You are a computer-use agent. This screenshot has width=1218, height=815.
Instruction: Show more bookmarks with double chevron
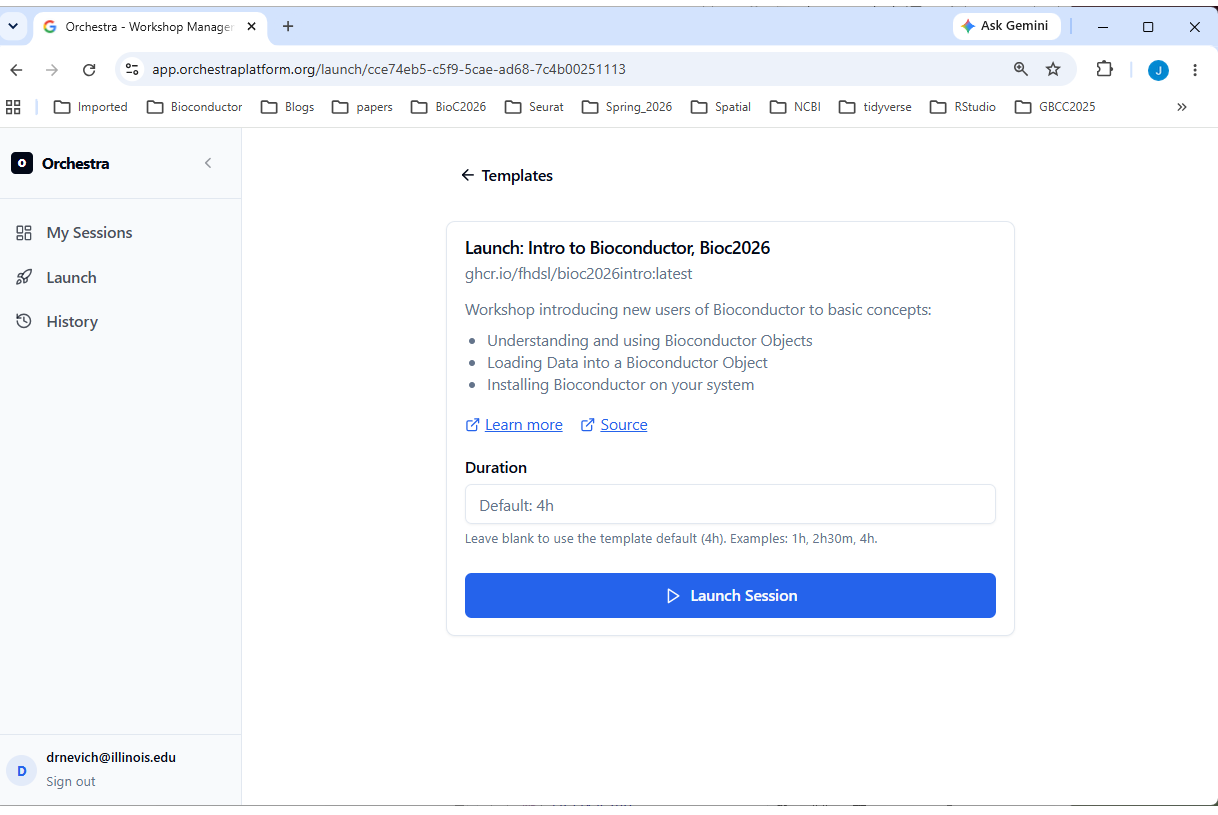(1182, 107)
